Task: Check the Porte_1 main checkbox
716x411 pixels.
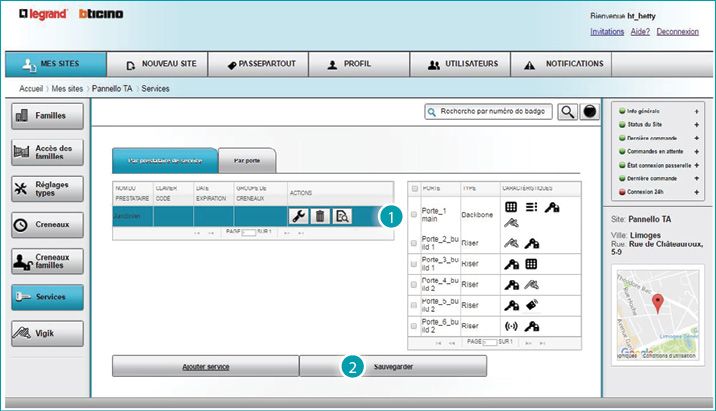Action: pos(415,215)
